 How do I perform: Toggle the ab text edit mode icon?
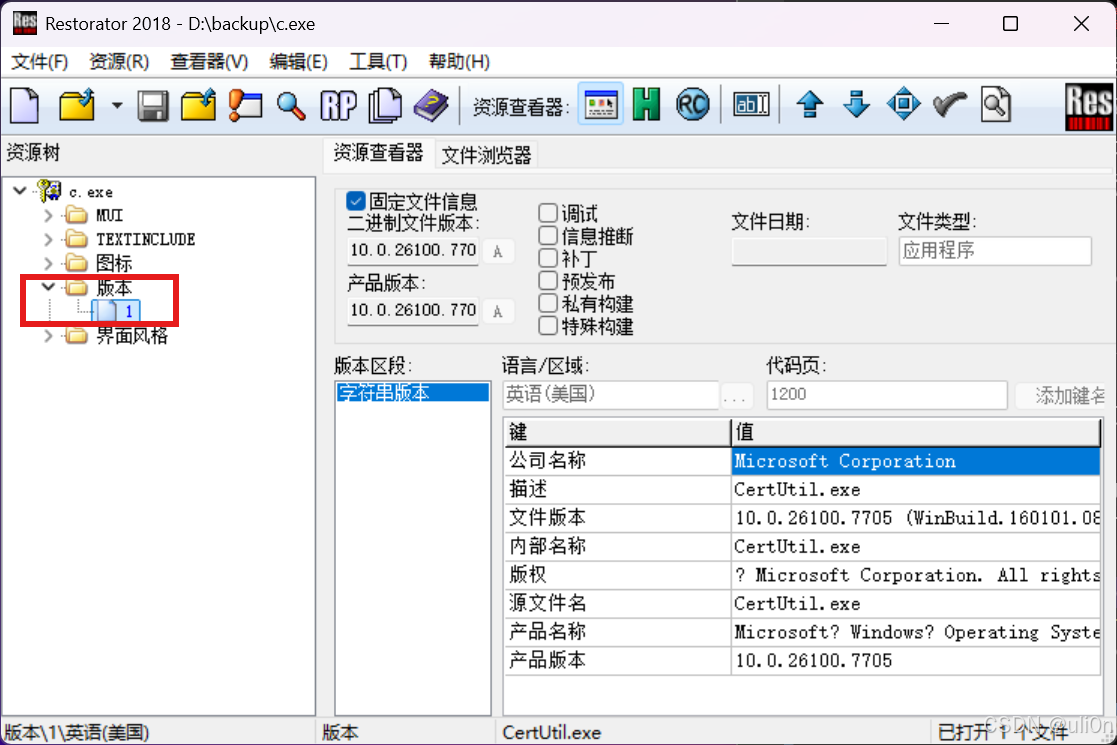coord(751,105)
